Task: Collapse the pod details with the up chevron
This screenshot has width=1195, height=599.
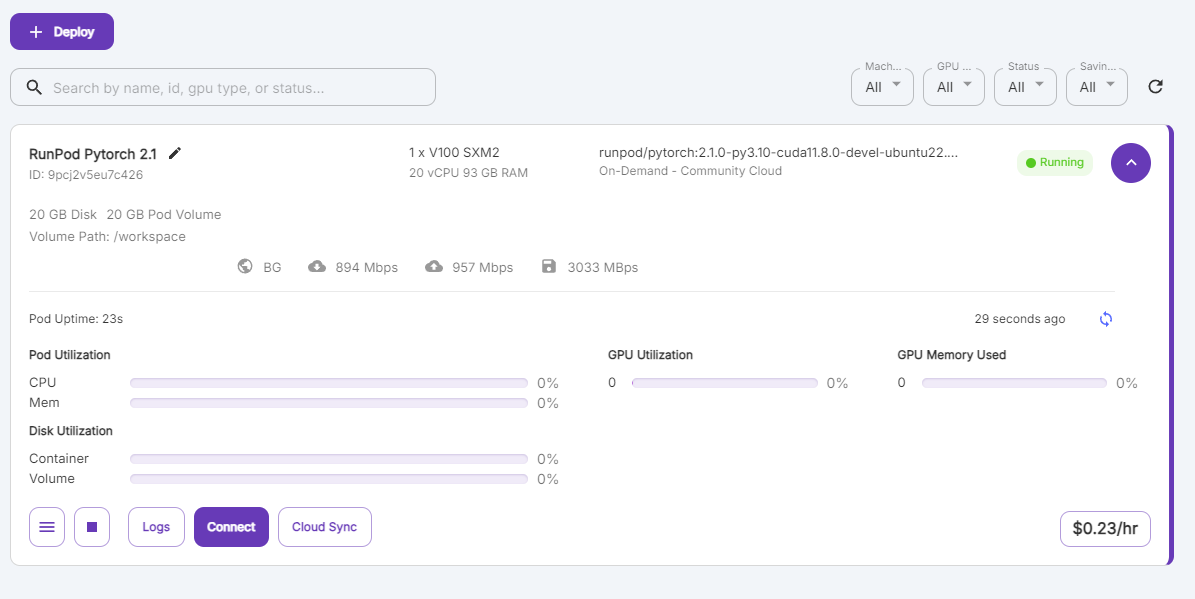Action: 1131,162
